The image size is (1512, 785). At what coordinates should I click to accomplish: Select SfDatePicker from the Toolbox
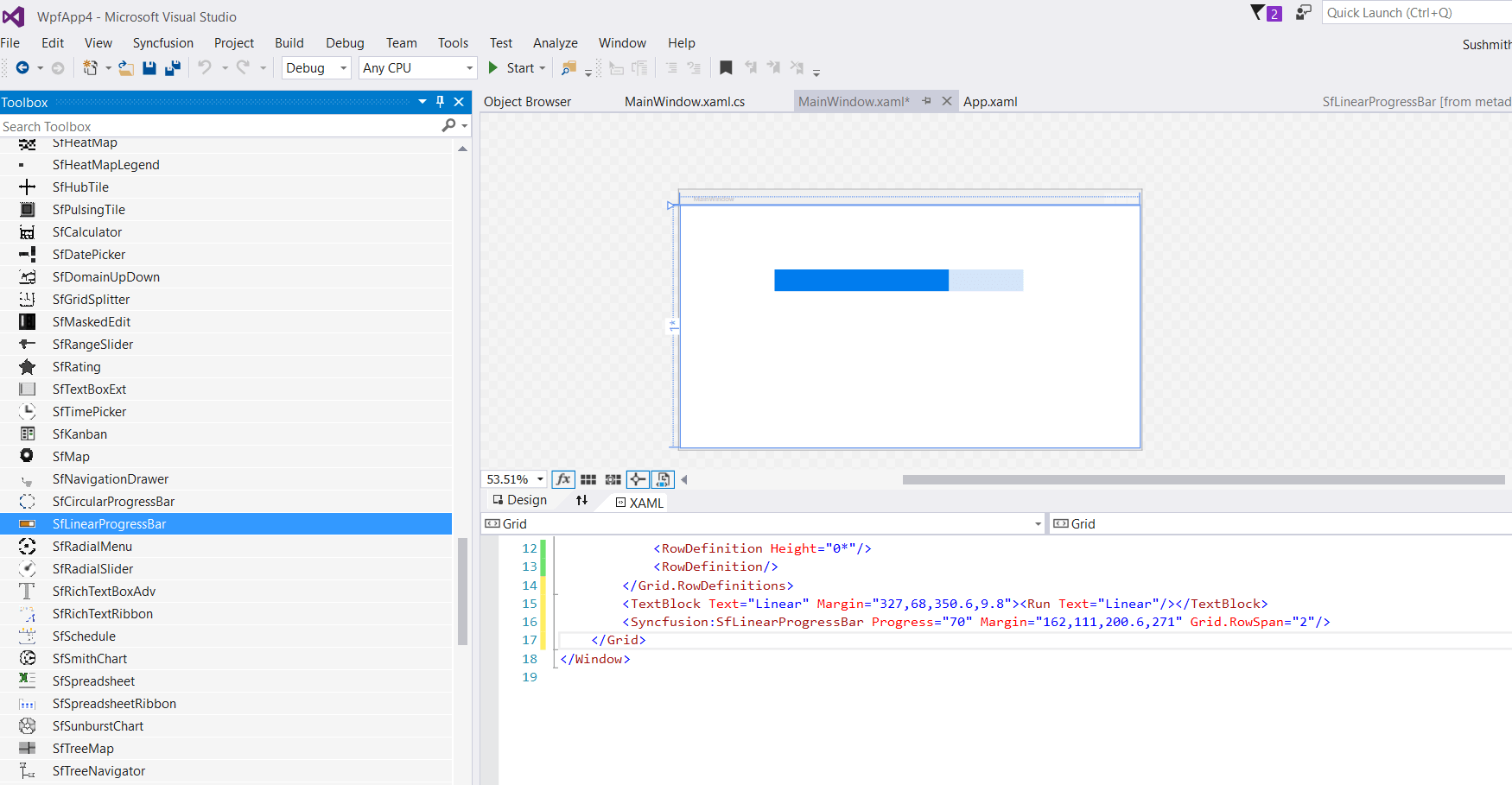(x=89, y=254)
